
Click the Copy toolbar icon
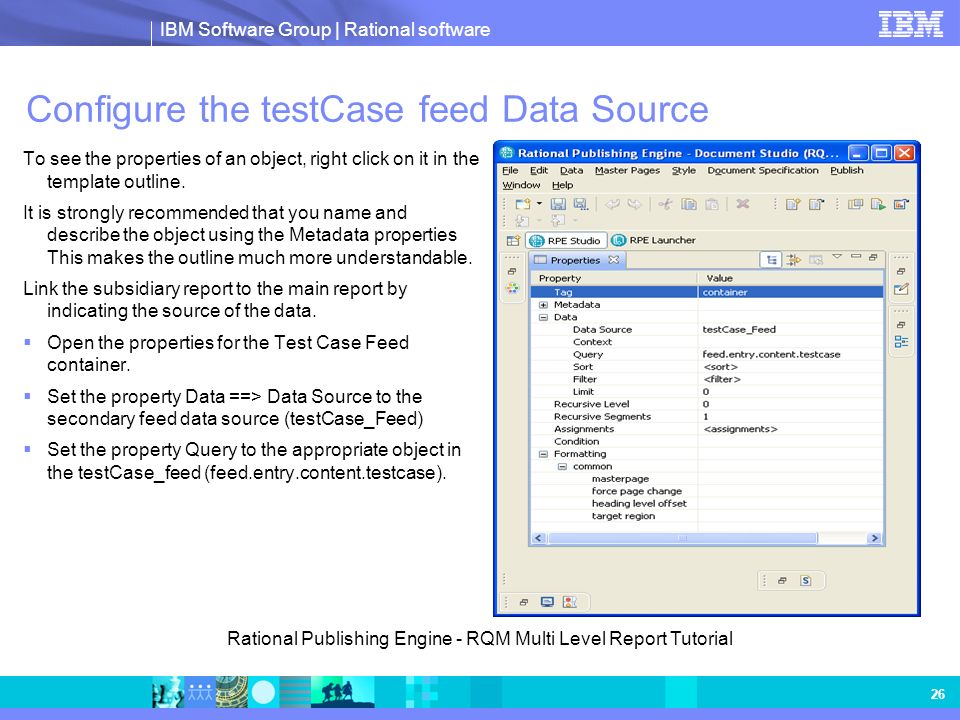coord(689,204)
